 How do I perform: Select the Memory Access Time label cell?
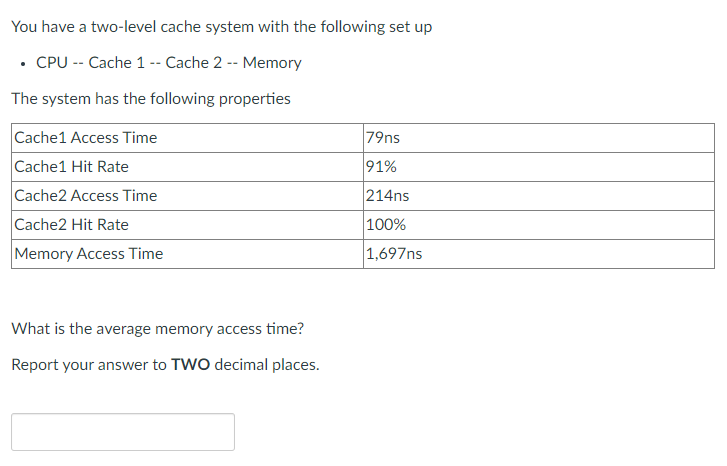pos(187,254)
